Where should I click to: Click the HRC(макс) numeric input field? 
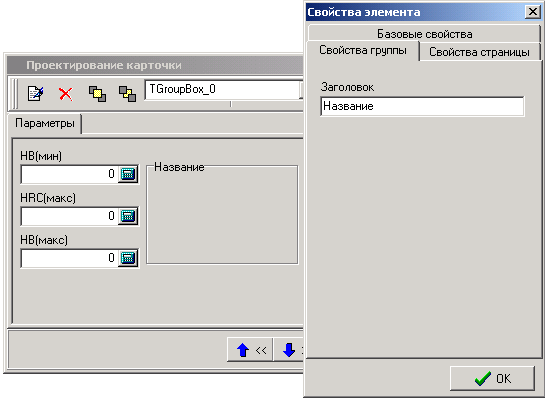coord(70,216)
